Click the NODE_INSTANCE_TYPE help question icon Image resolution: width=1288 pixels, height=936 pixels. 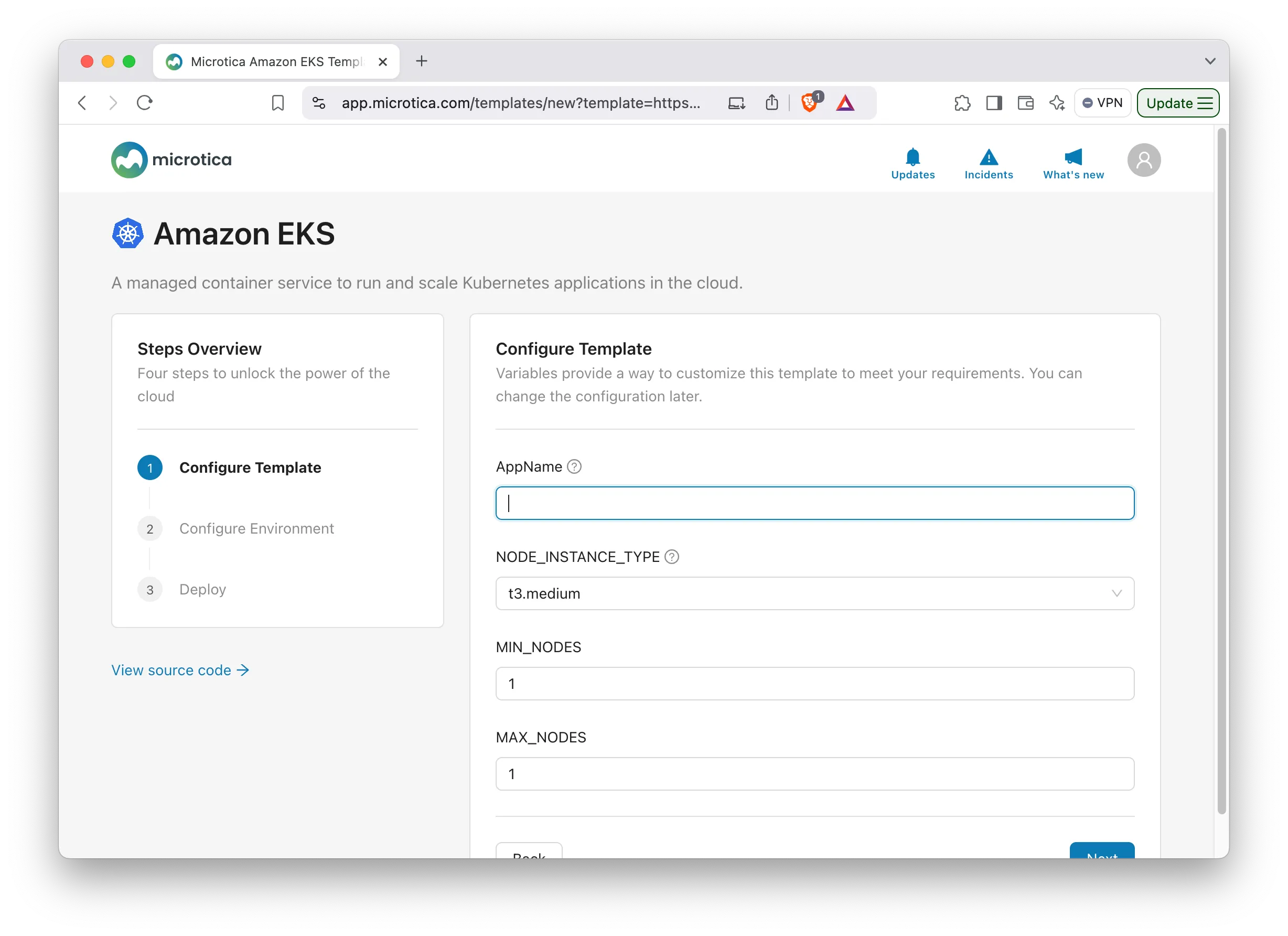[x=671, y=557]
